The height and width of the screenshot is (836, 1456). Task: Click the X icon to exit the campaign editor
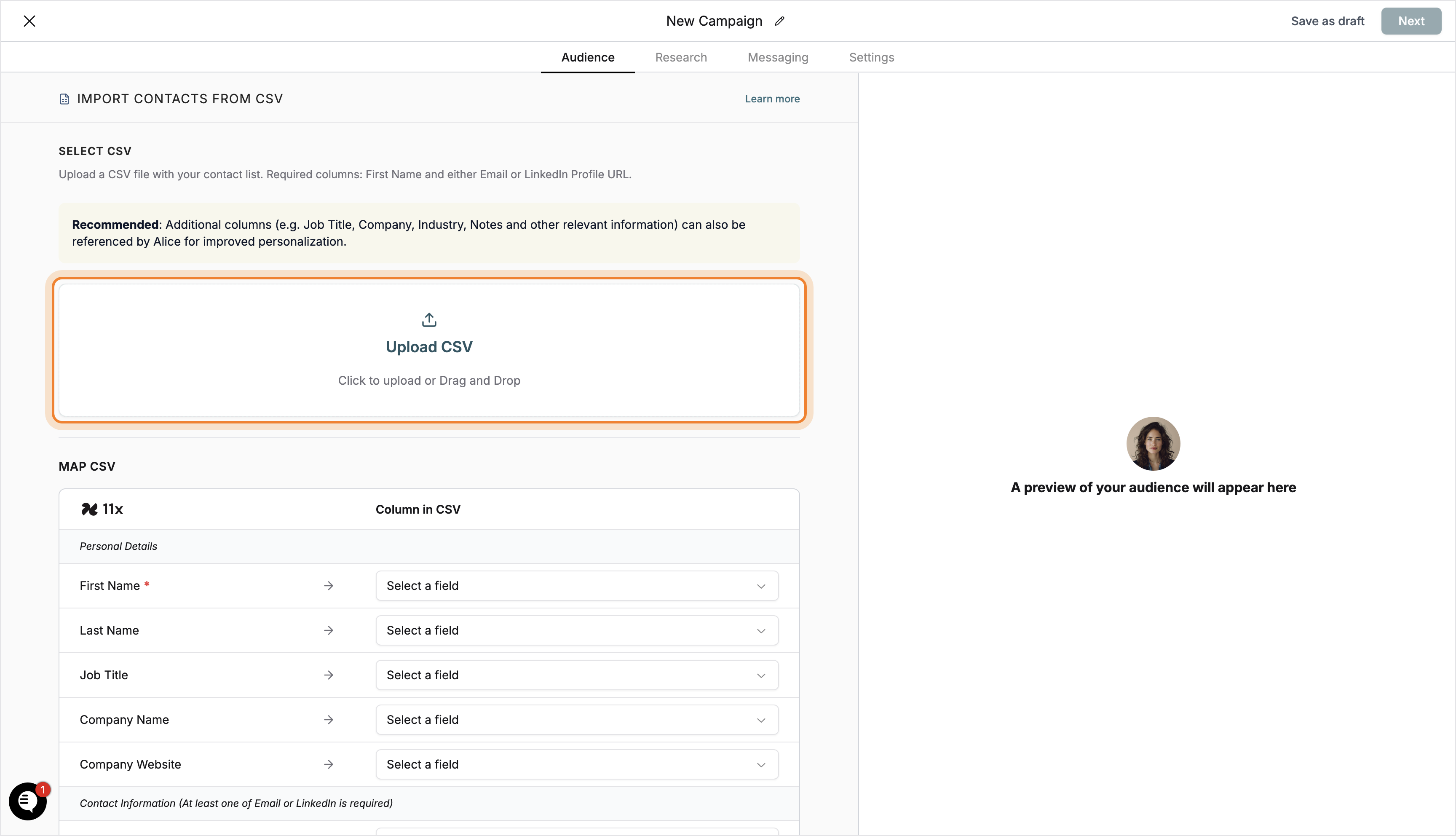coord(29,21)
